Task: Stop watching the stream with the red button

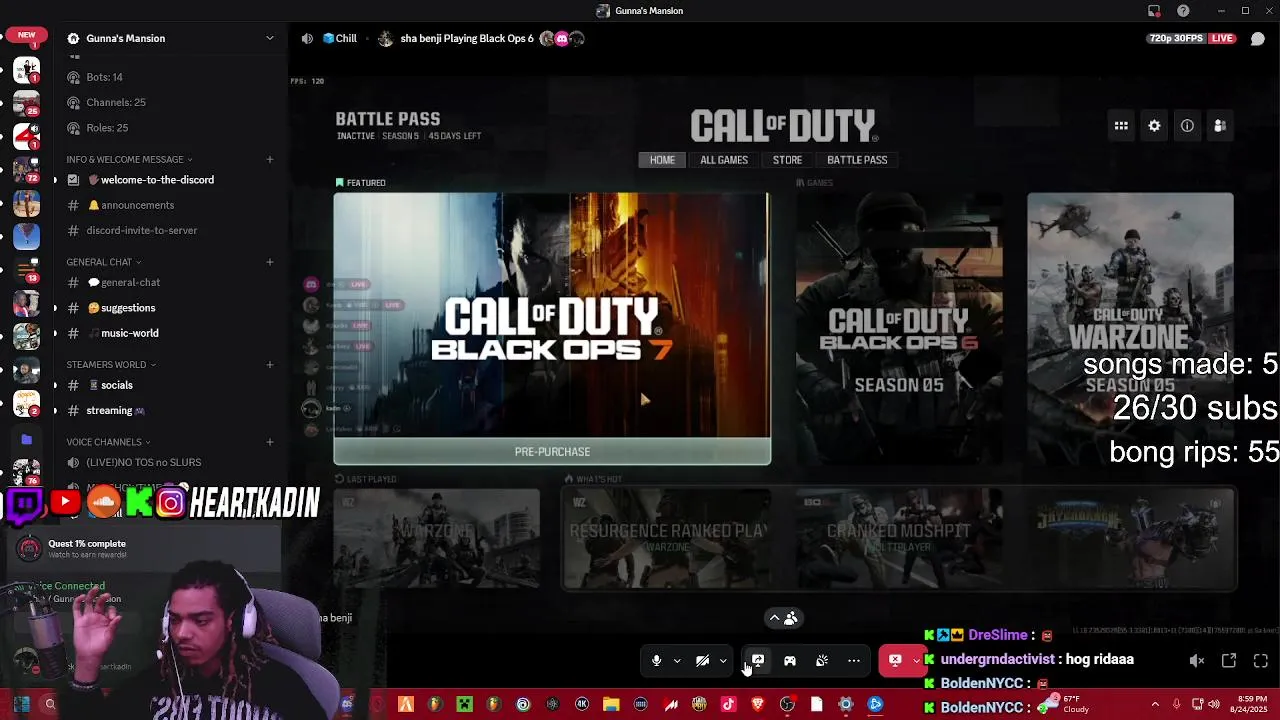Action: (895, 660)
